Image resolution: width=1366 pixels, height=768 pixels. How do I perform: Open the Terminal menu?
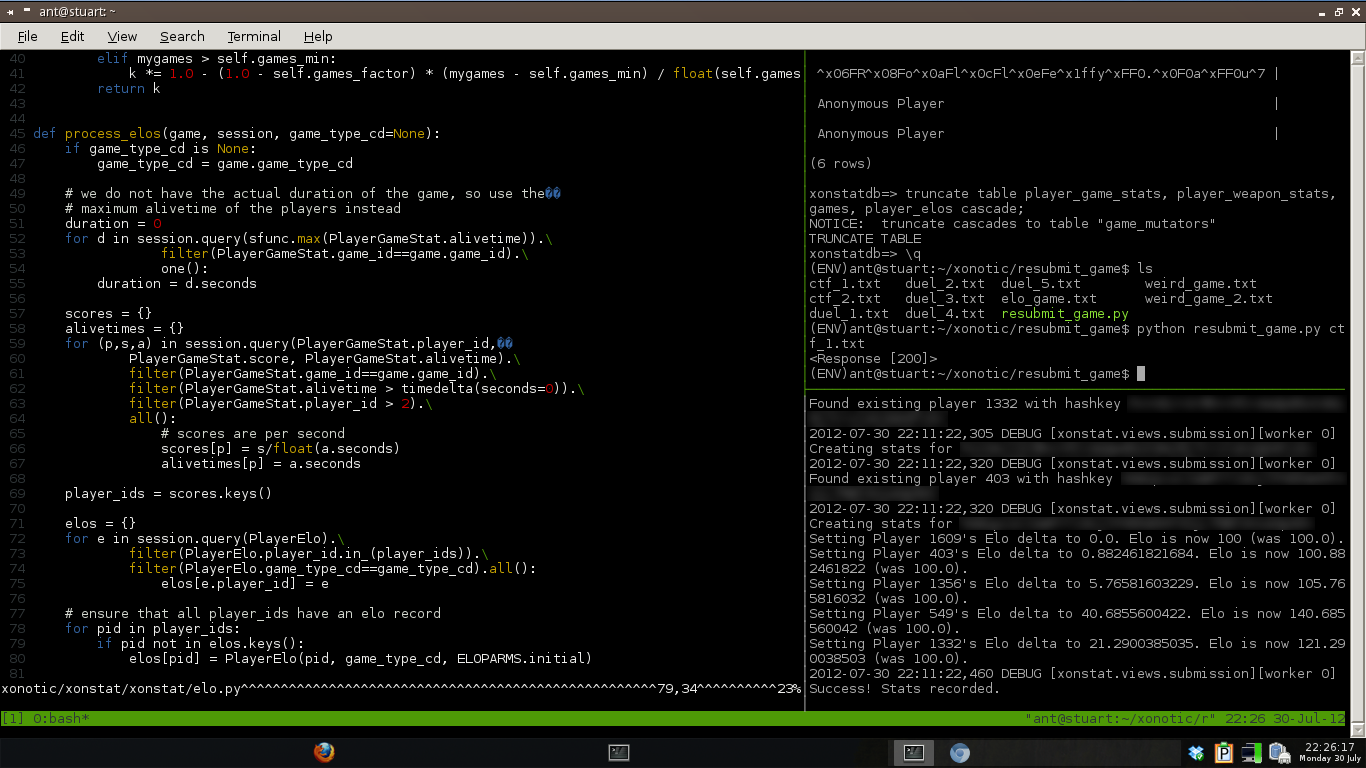pos(254,36)
